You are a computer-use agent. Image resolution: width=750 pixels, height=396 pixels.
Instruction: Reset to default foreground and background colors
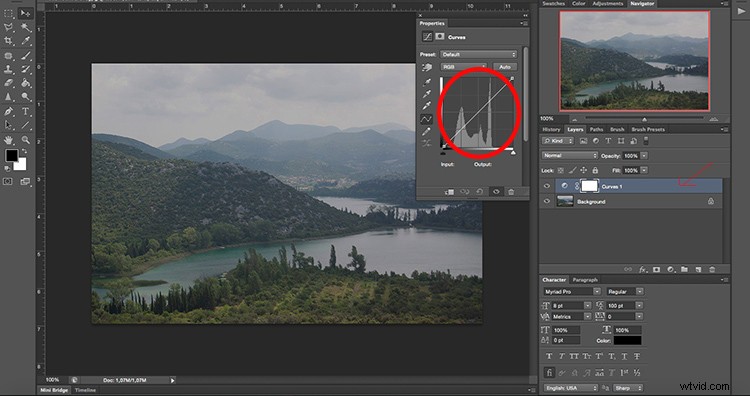(7, 168)
